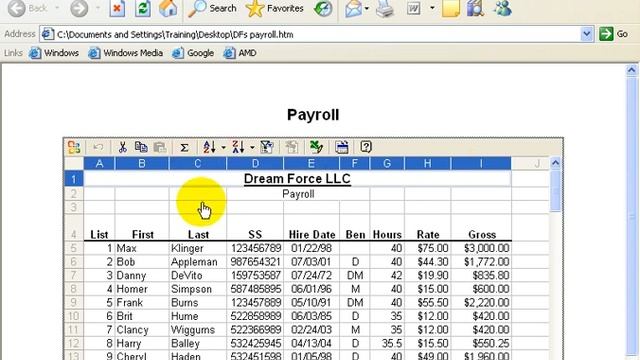Click the spreadsheet Help icon
This screenshot has width=640, height=360.
pyautogui.click(x=366, y=147)
